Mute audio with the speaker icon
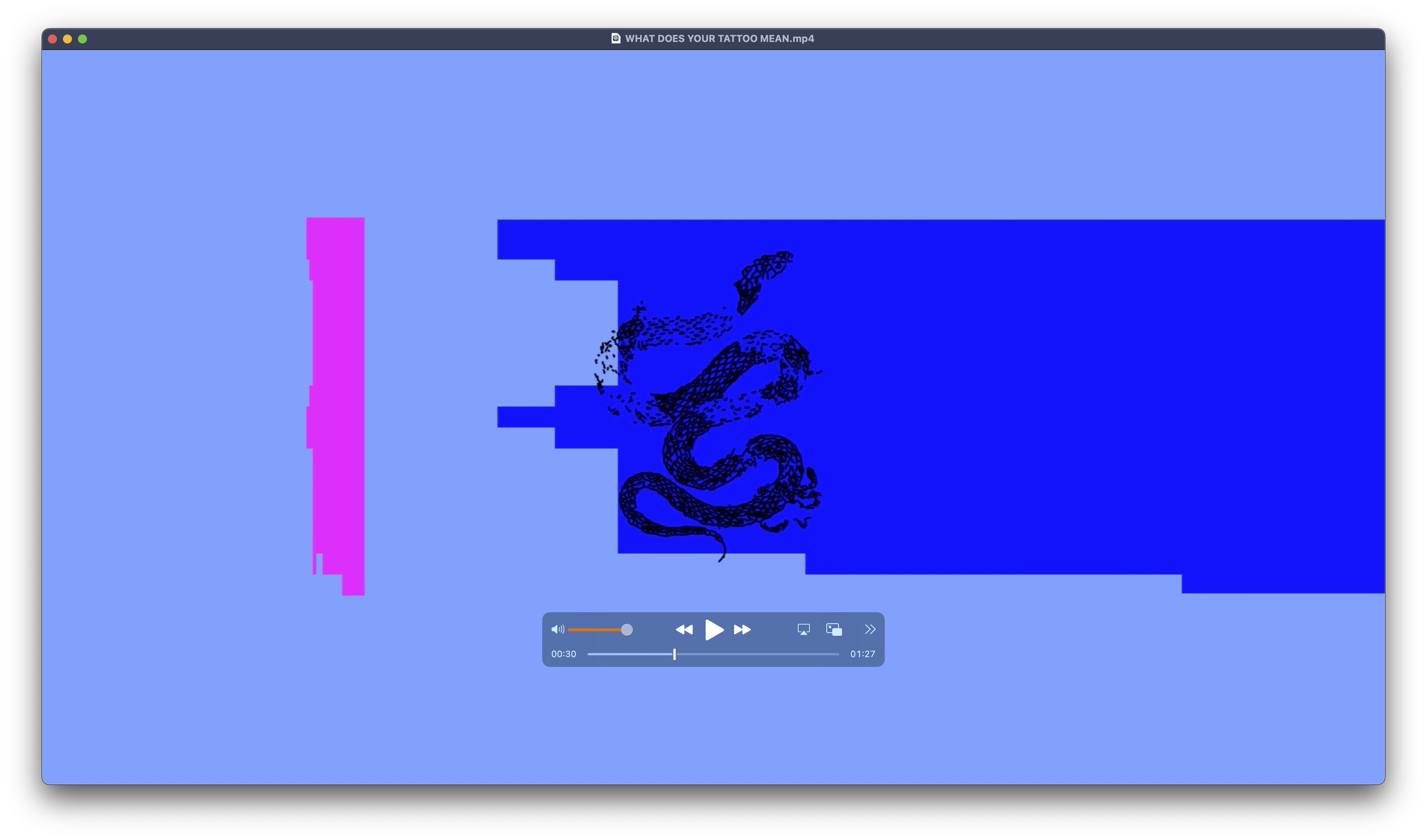The width and height of the screenshot is (1427, 840). coord(557,629)
